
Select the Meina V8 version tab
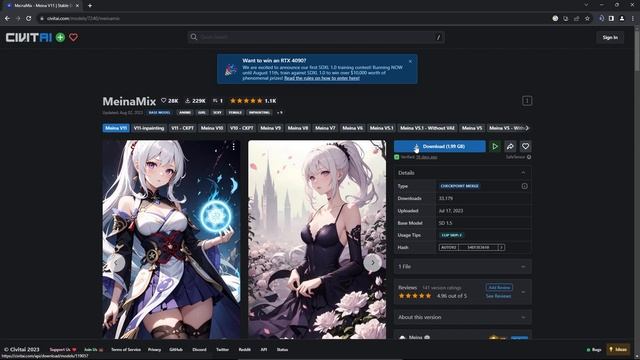[298, 128]
